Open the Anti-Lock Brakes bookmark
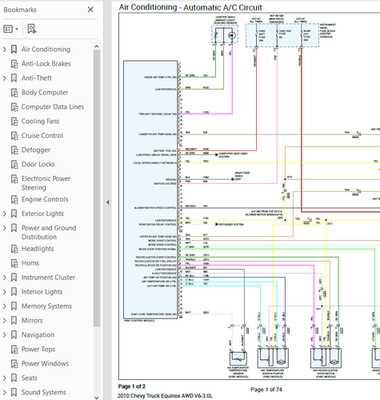Screen dimensions: 380x400 [x=46, y=64]
